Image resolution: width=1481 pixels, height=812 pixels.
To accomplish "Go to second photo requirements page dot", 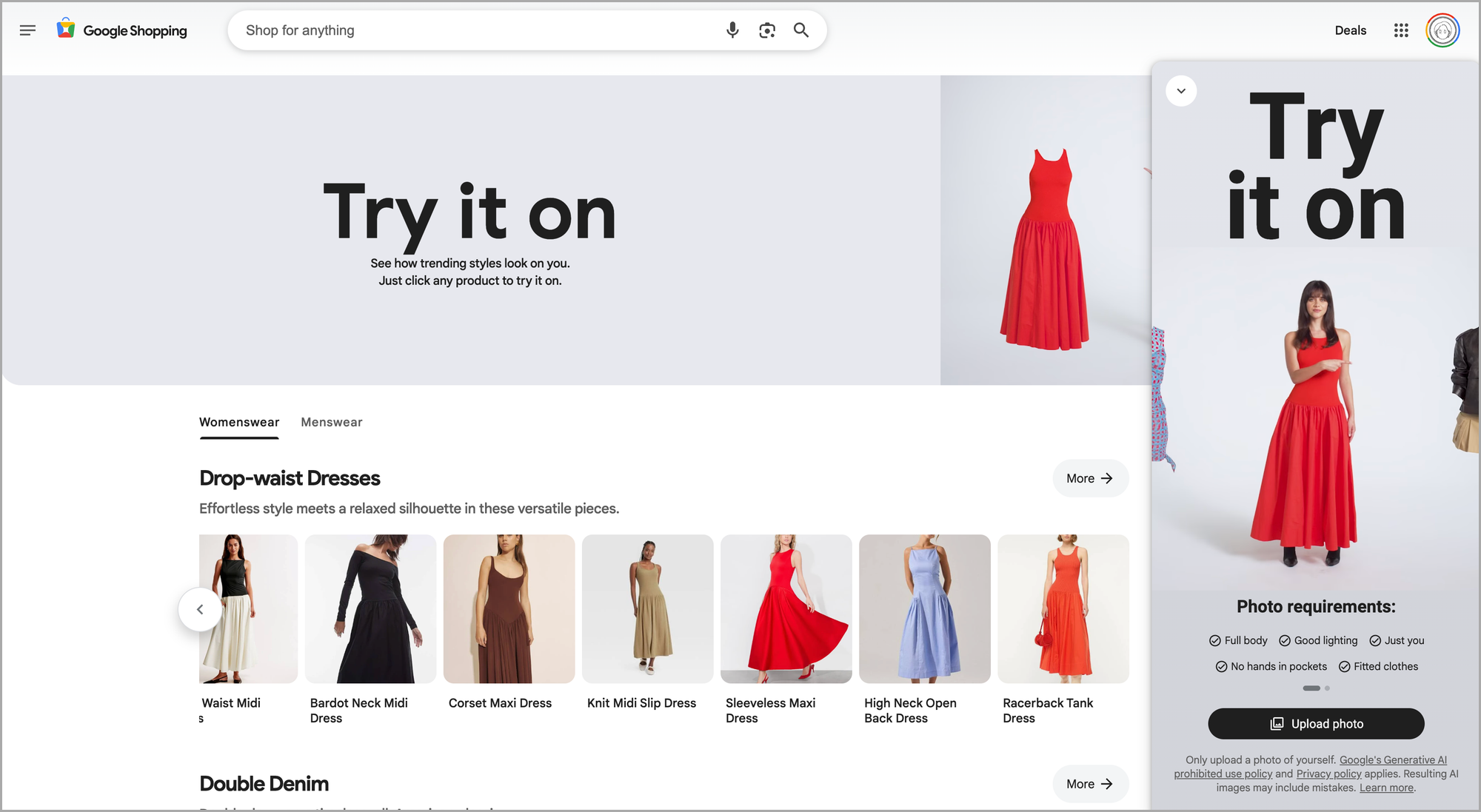I will pyautogui.click(x=1327, y=688).
